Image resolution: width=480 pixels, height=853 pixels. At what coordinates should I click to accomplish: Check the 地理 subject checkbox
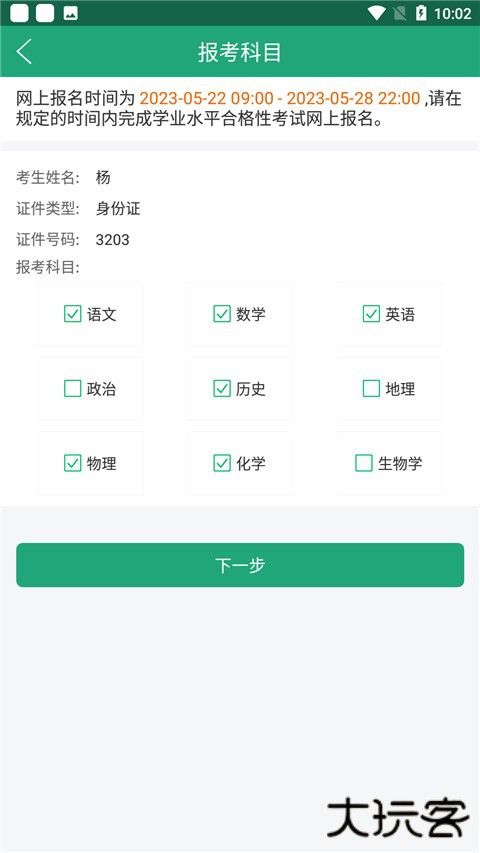371,388
